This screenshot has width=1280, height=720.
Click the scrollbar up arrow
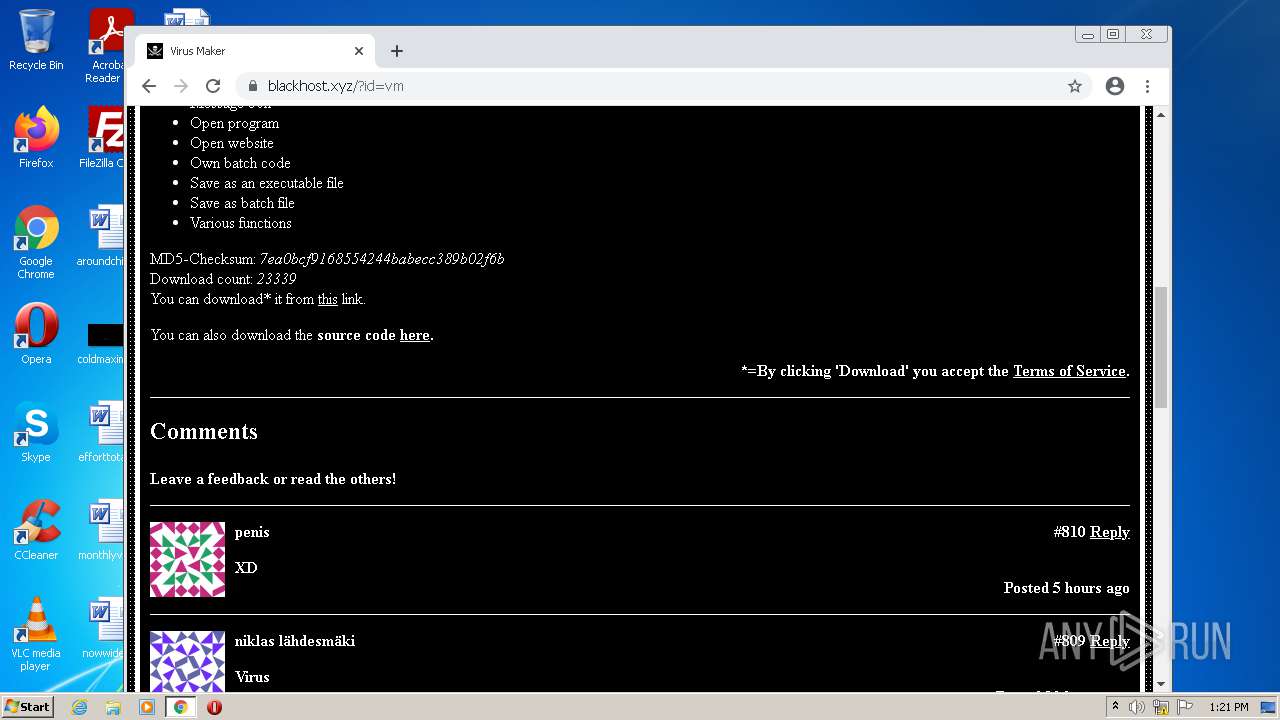tap(1161, 115)
